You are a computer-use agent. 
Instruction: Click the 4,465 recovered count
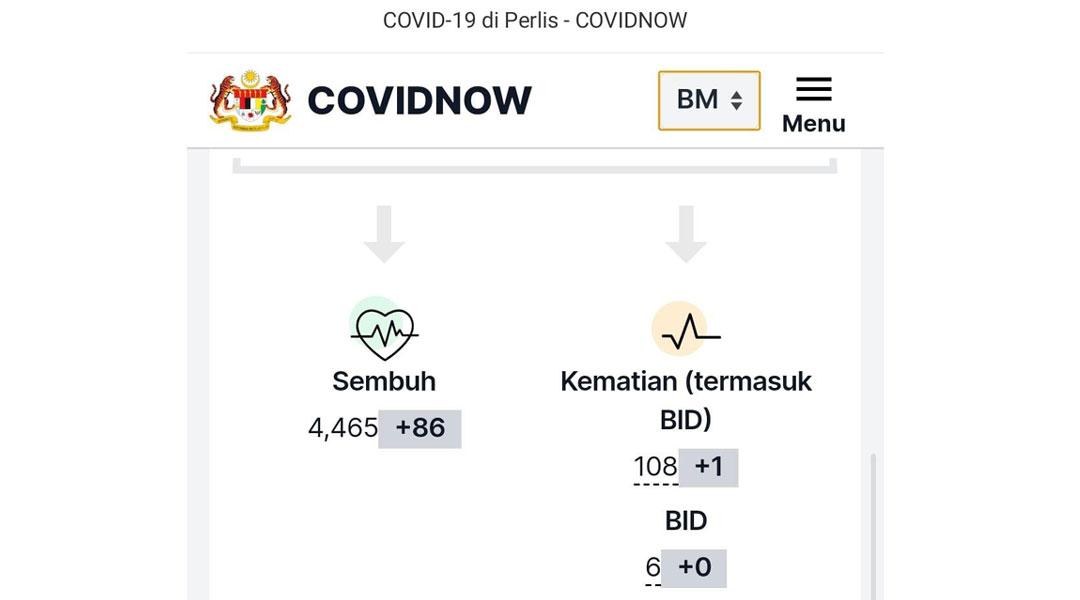[x=342, y=428]
